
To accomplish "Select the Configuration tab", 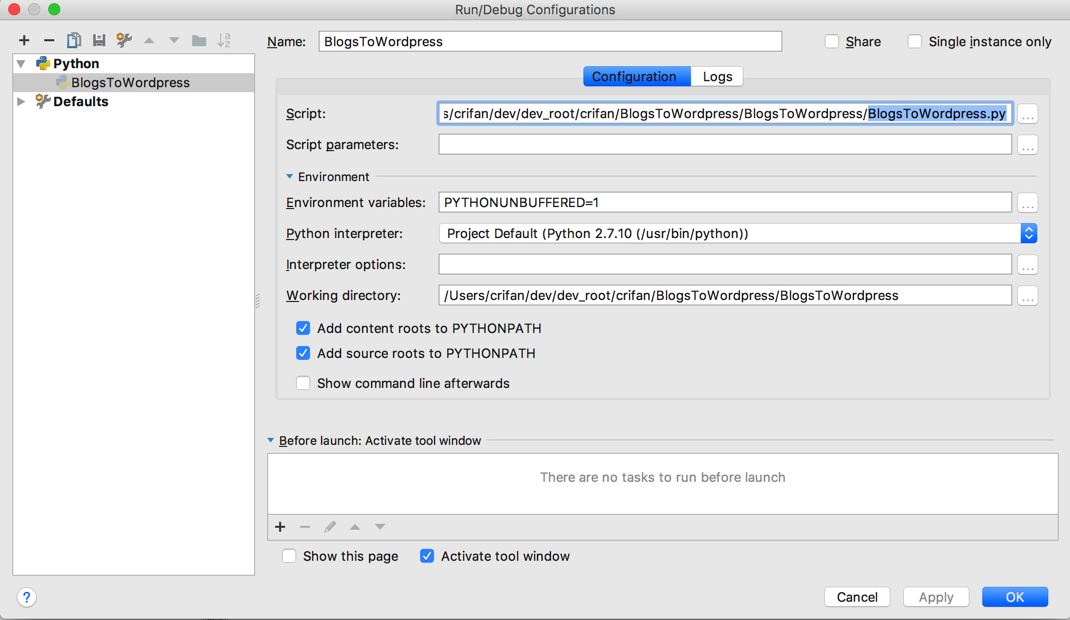I will coord(634,76).
